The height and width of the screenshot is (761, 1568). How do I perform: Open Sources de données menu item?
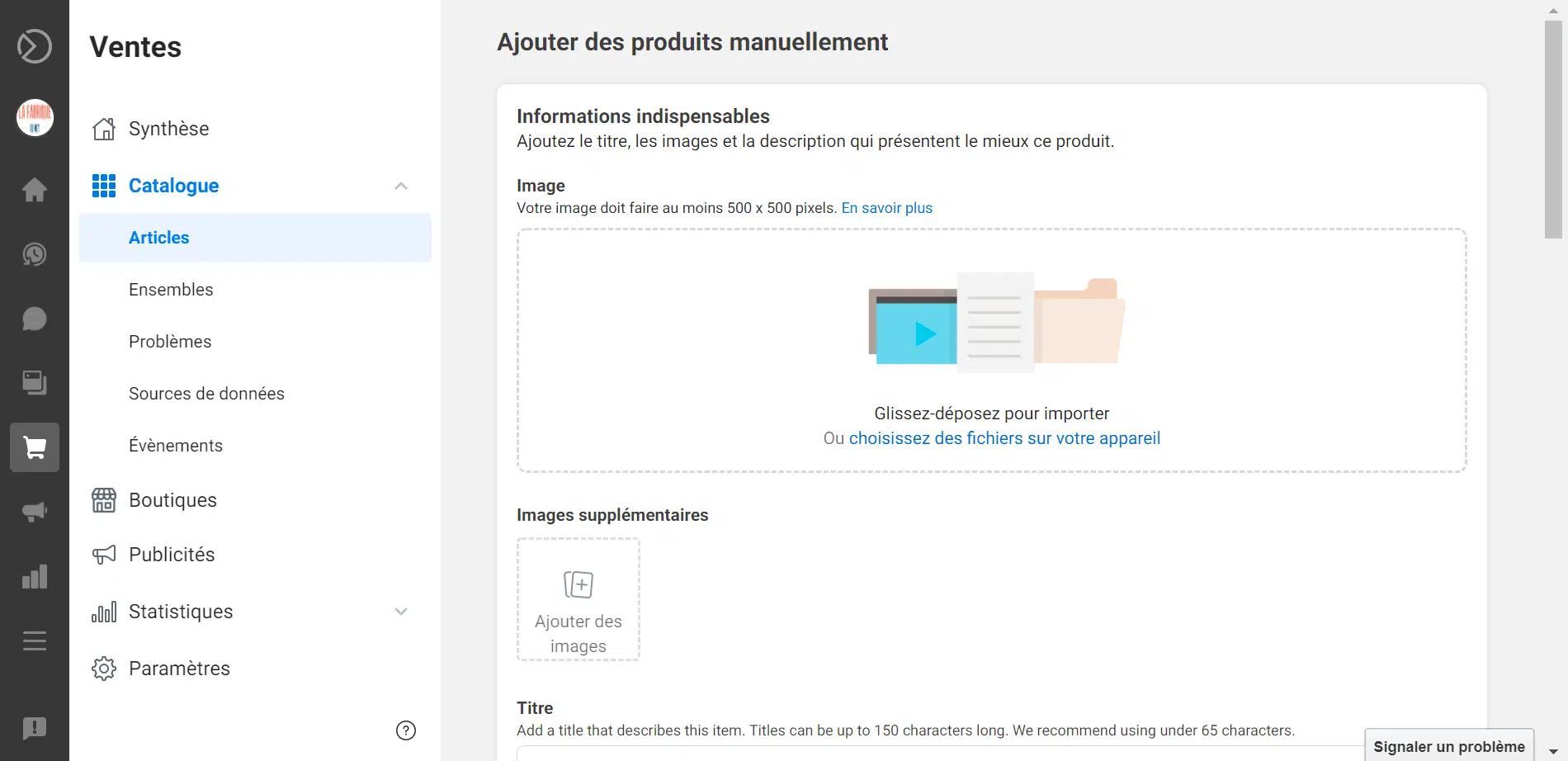pos(206,394)
